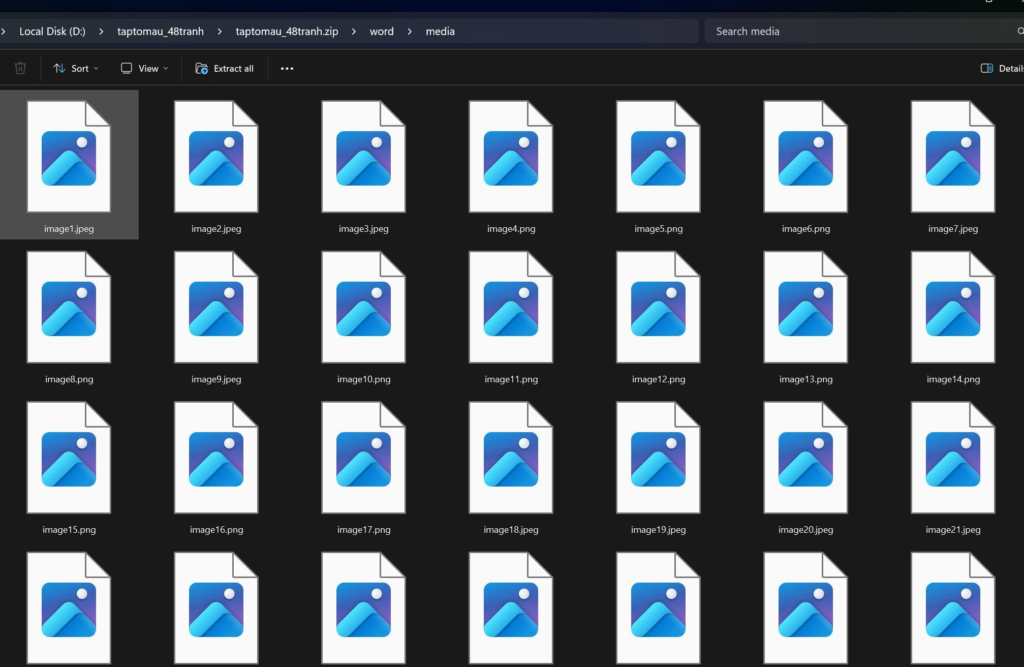This screenshot has width=1024, height=667.
Task: Go to word folder in breadcrumb
Action: (x=381, y=31)
